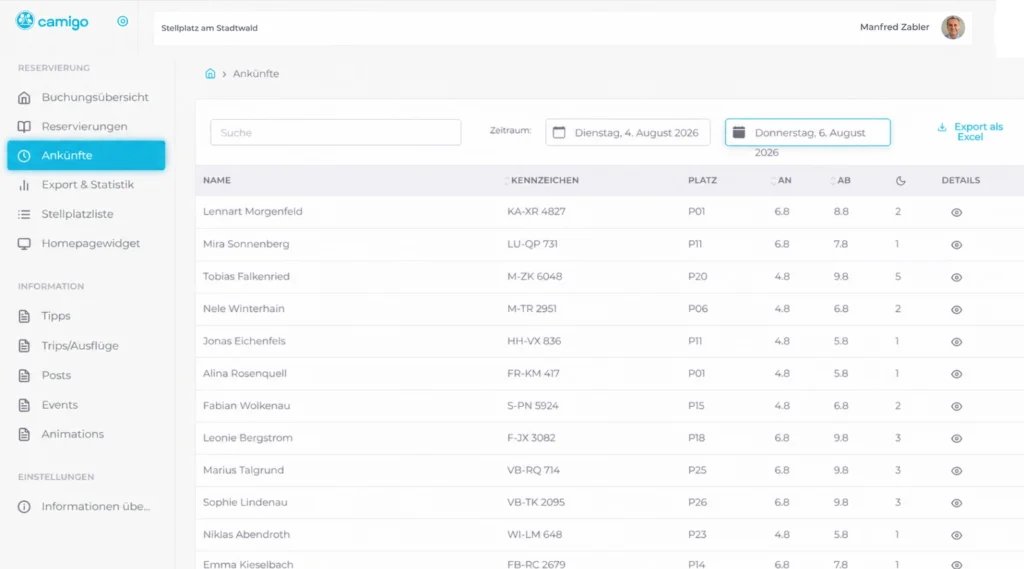The image size is (1024, 569).
Task: Open start date picker Dienstag, 4. August 2026
Action: 628,133
